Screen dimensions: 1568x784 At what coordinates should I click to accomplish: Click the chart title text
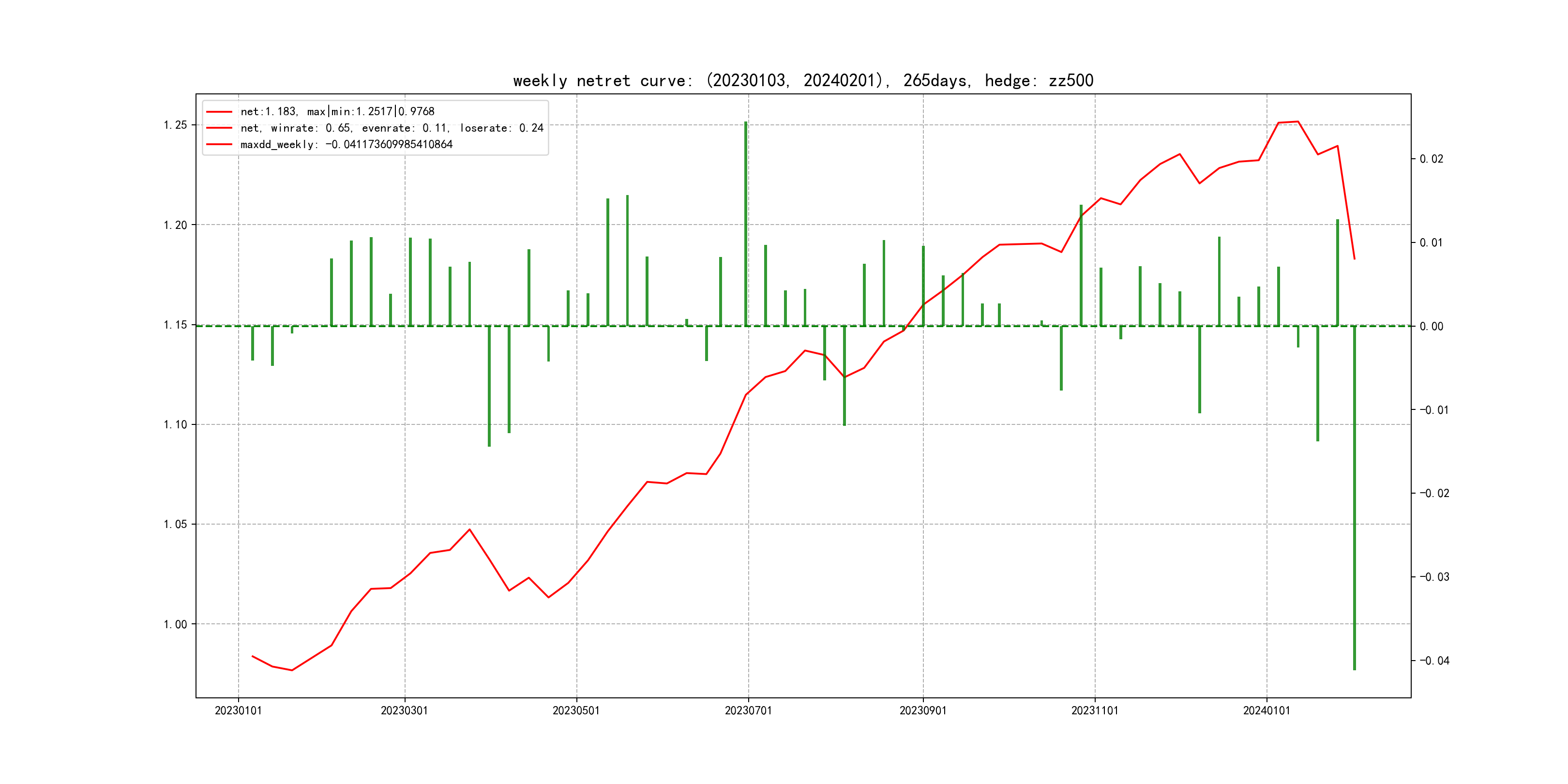[803, 80]
